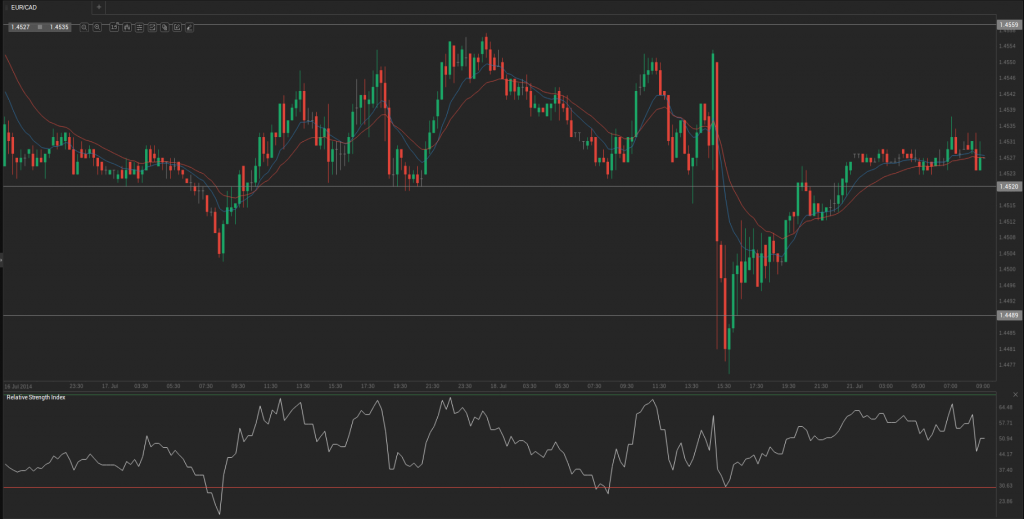This screenshot has height=519, width=1024.
Task: Open the 15-minute timeframe selector
Action: pyautogui.click(x=114, y=27)
